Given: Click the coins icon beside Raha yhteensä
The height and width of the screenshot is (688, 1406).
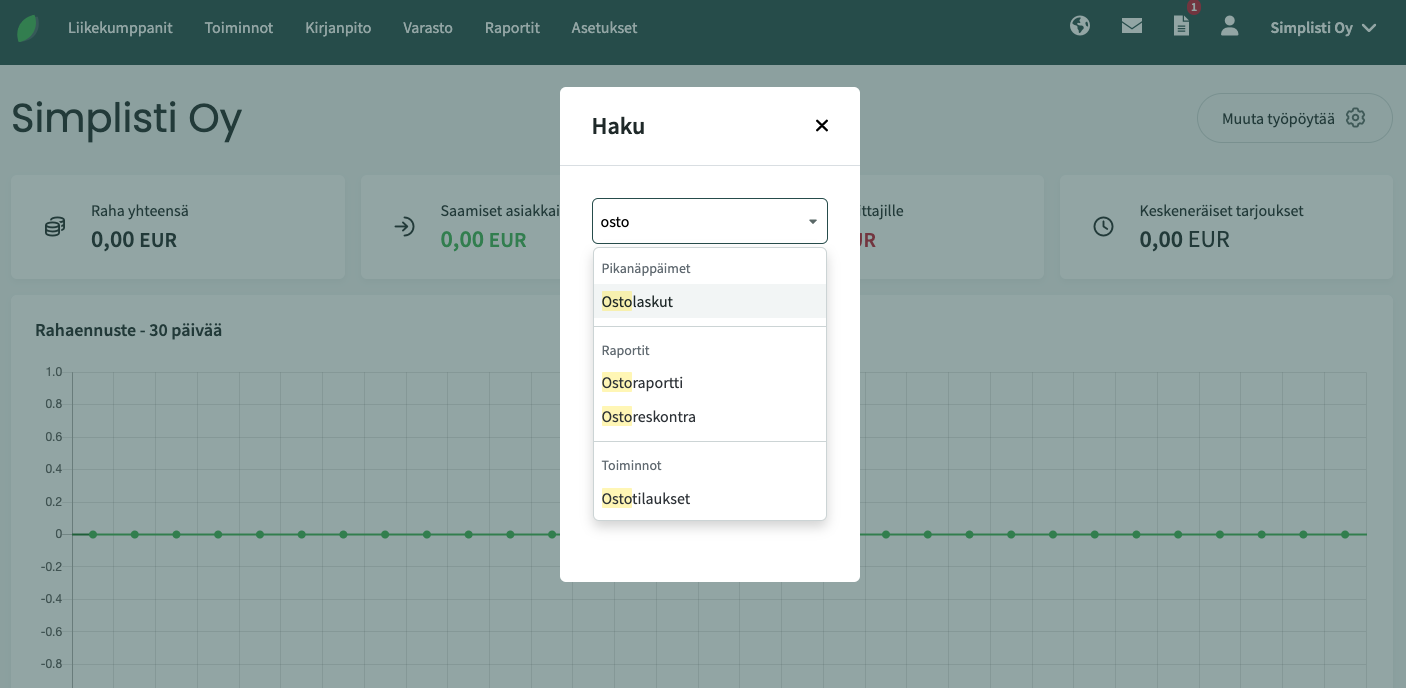Looking at the screenshot, I should (x=55, y=227).
